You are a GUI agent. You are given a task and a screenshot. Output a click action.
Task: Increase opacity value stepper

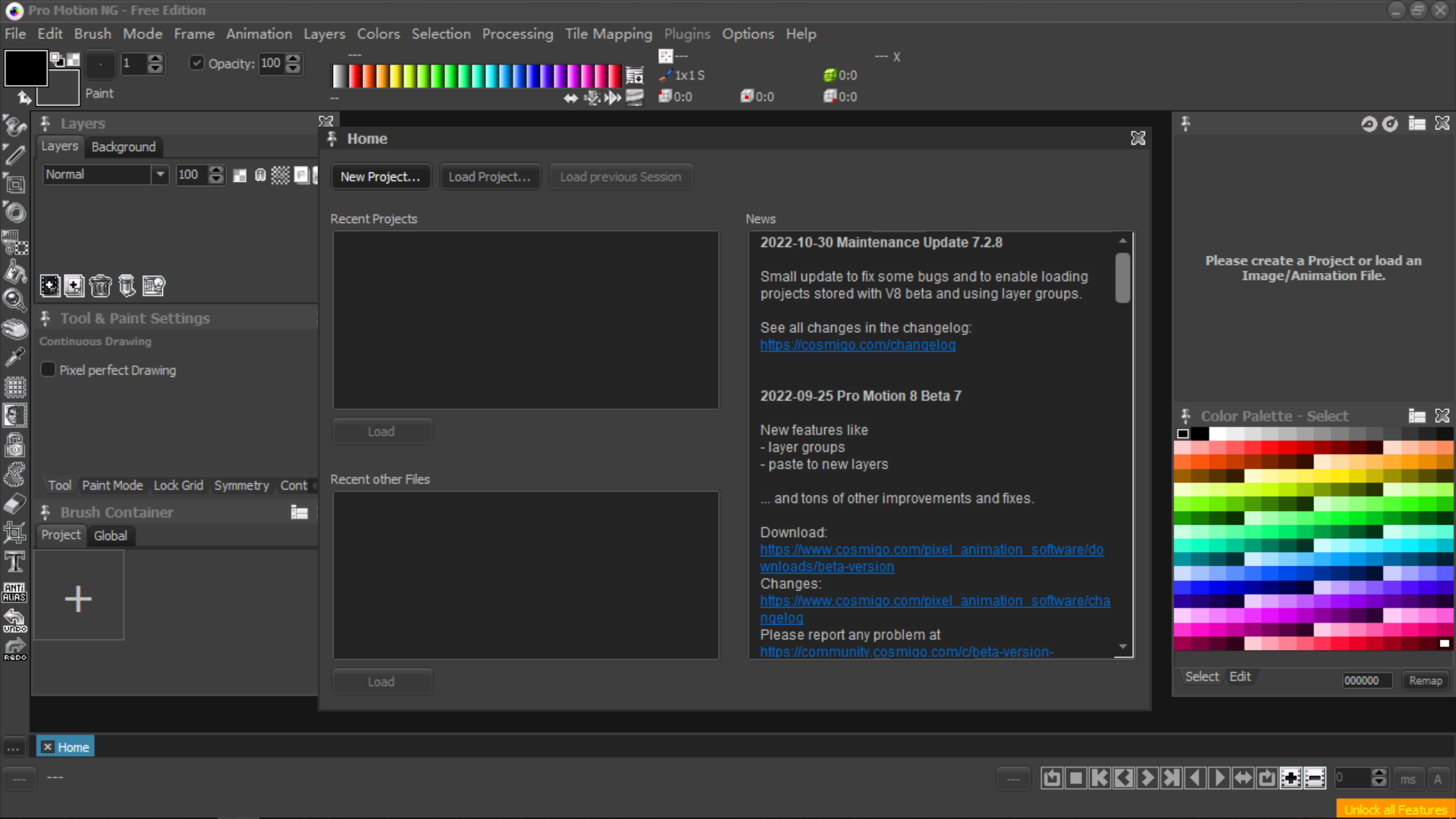(293, 58)
